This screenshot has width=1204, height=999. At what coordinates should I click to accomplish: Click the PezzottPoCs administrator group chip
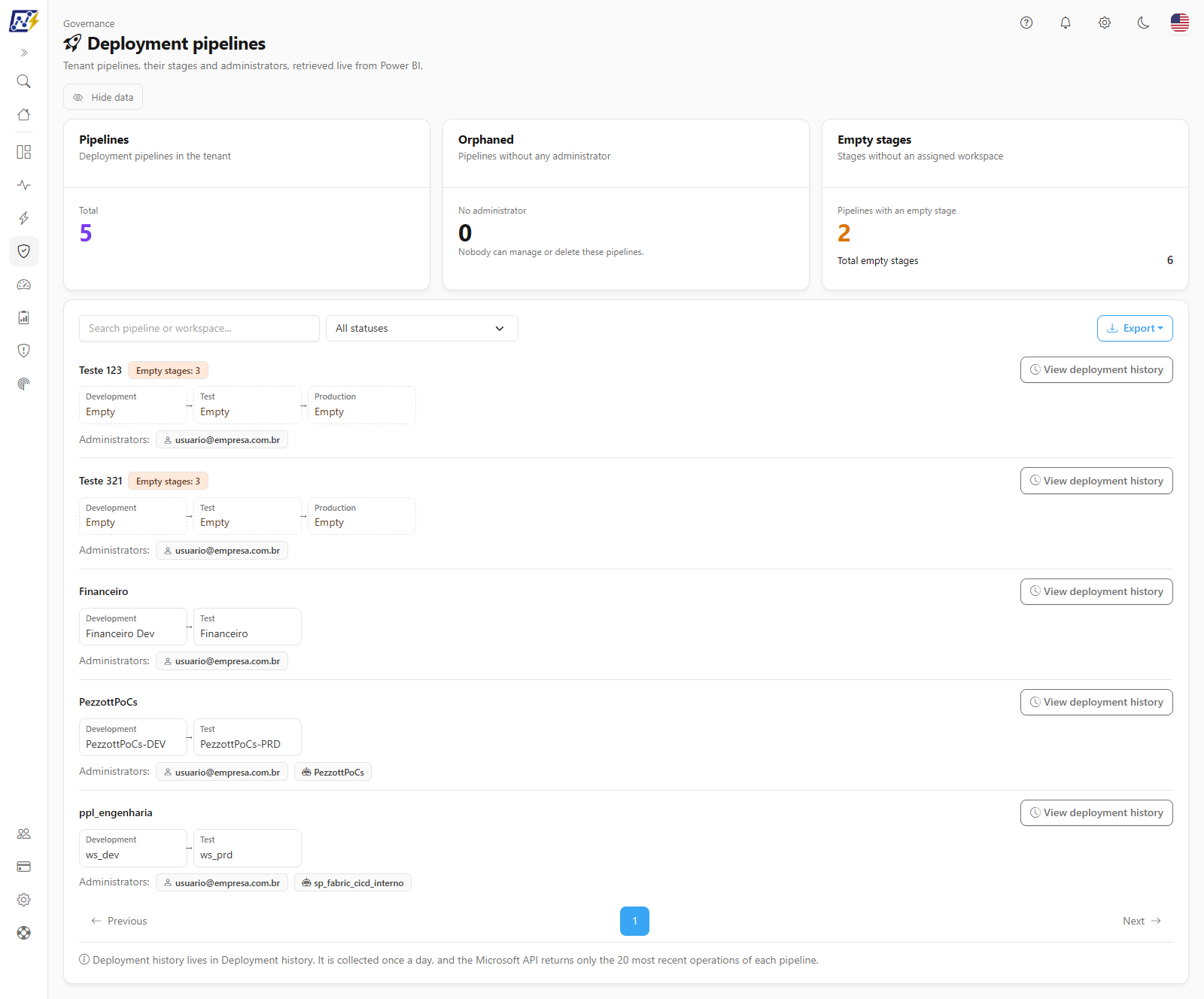point(333,773)
